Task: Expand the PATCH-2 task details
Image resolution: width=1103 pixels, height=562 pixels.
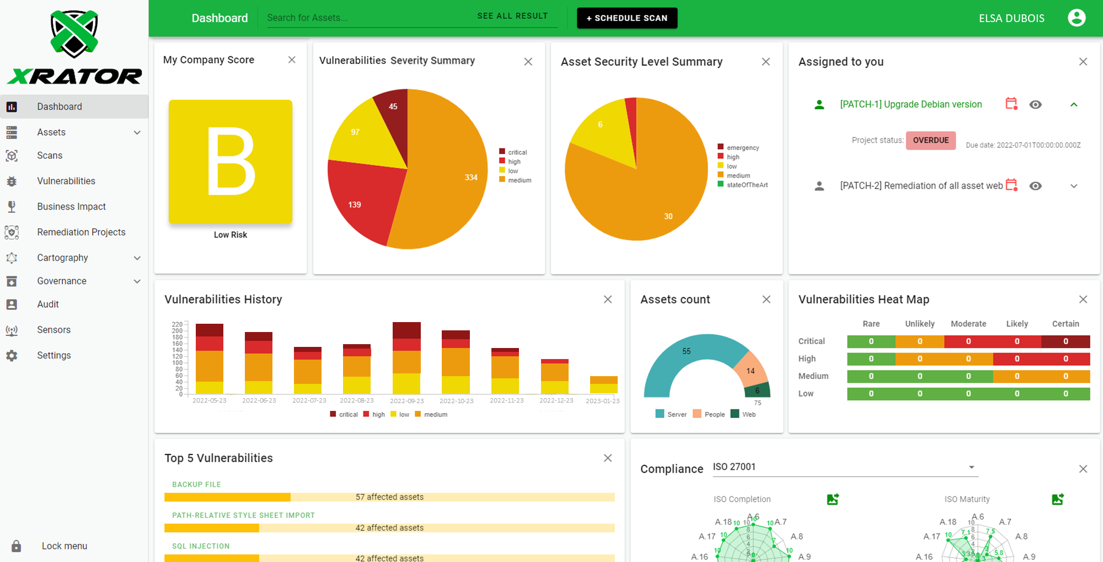Action: (1073, 186)
